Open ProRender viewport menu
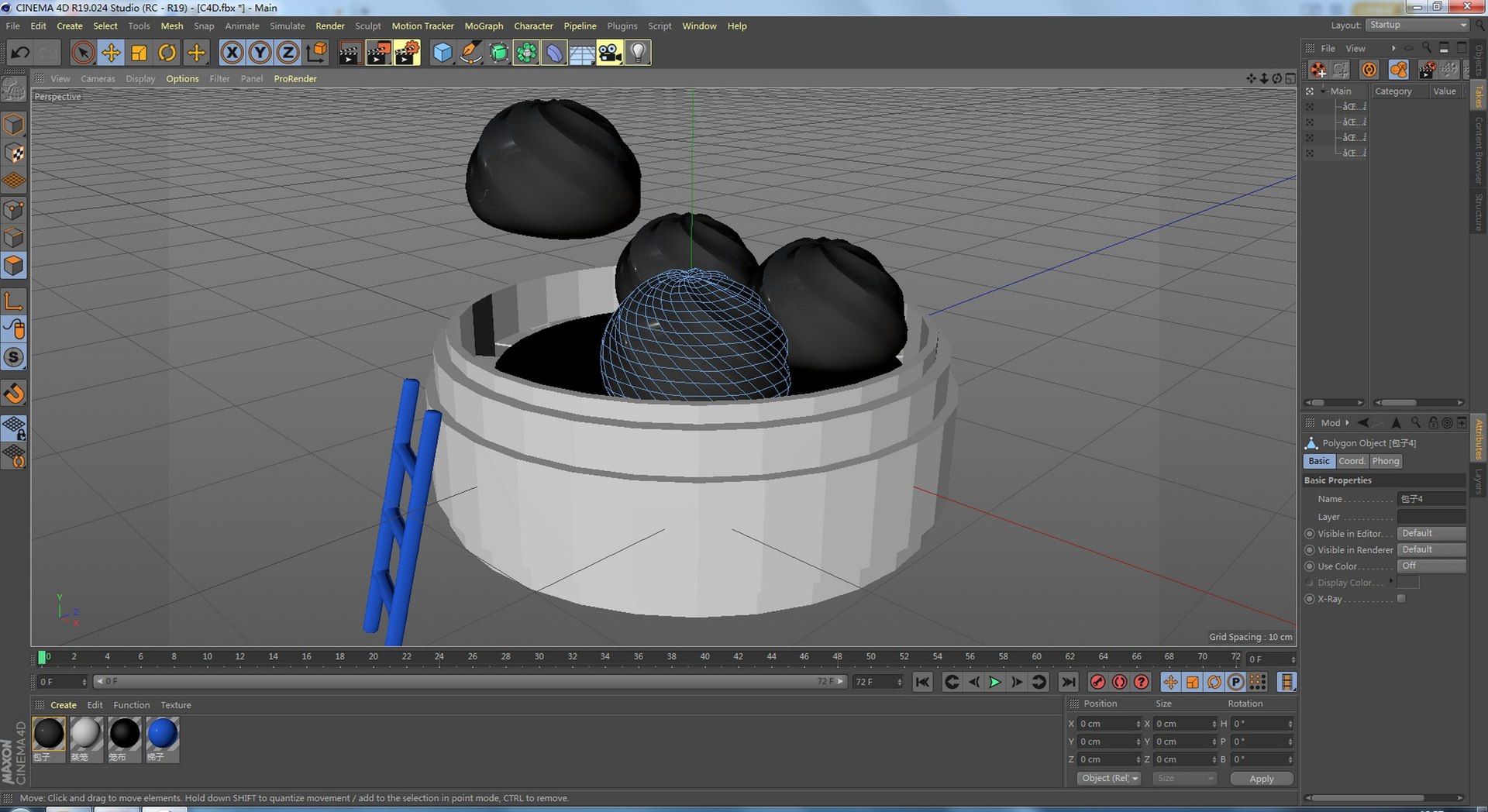 (x=295, y=78)
